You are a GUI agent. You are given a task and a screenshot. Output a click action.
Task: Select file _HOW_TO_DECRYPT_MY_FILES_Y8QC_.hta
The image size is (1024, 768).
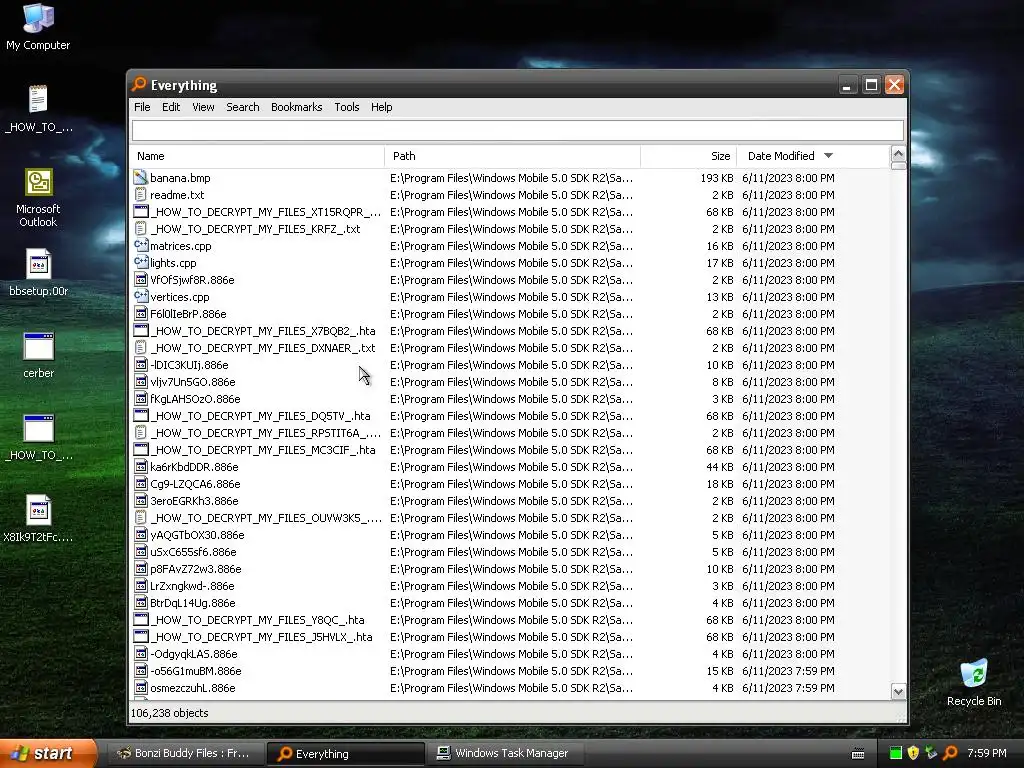(x=257, y=620)
